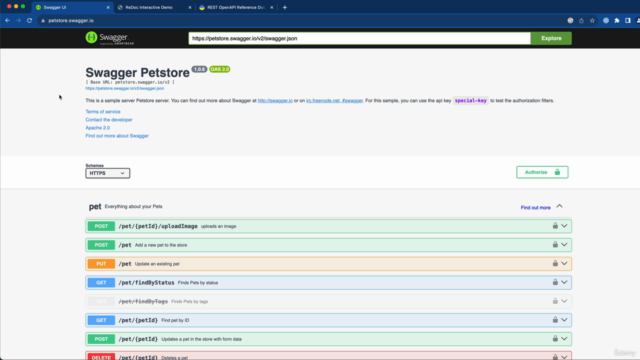Image resolution: width=640 pixels, height=360 pixels.
Task: Open the swagger.json link under the title
Action: coord(124,88)
